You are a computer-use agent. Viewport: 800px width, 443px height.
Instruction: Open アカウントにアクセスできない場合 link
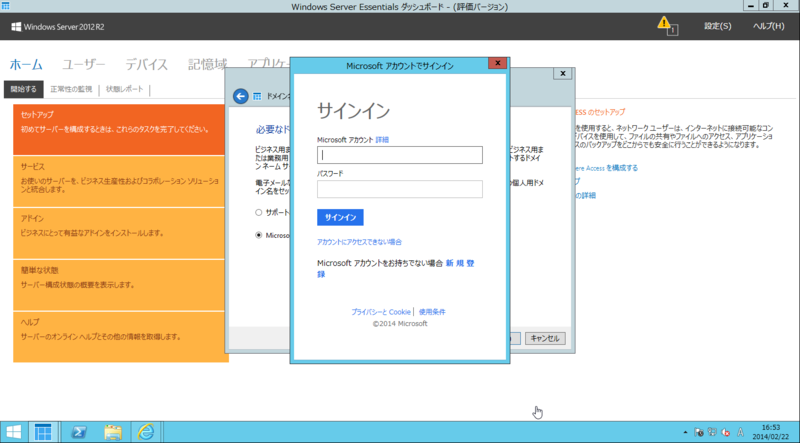point(359,242)
